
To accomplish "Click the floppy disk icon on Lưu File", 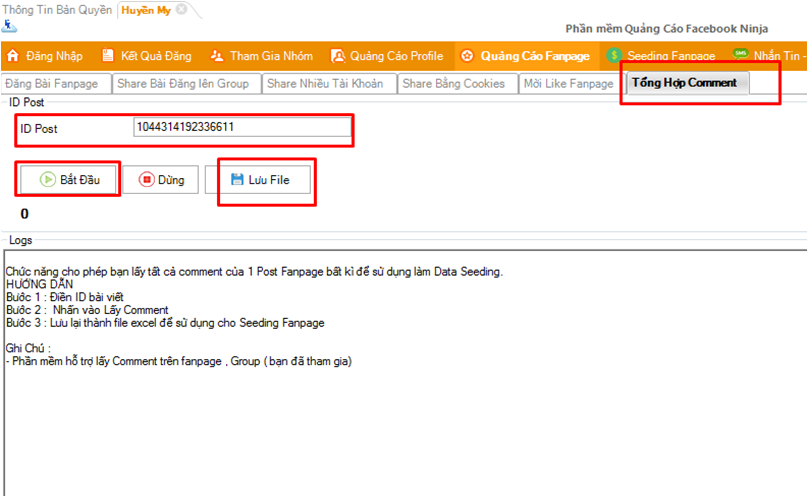I will (237, 179).
